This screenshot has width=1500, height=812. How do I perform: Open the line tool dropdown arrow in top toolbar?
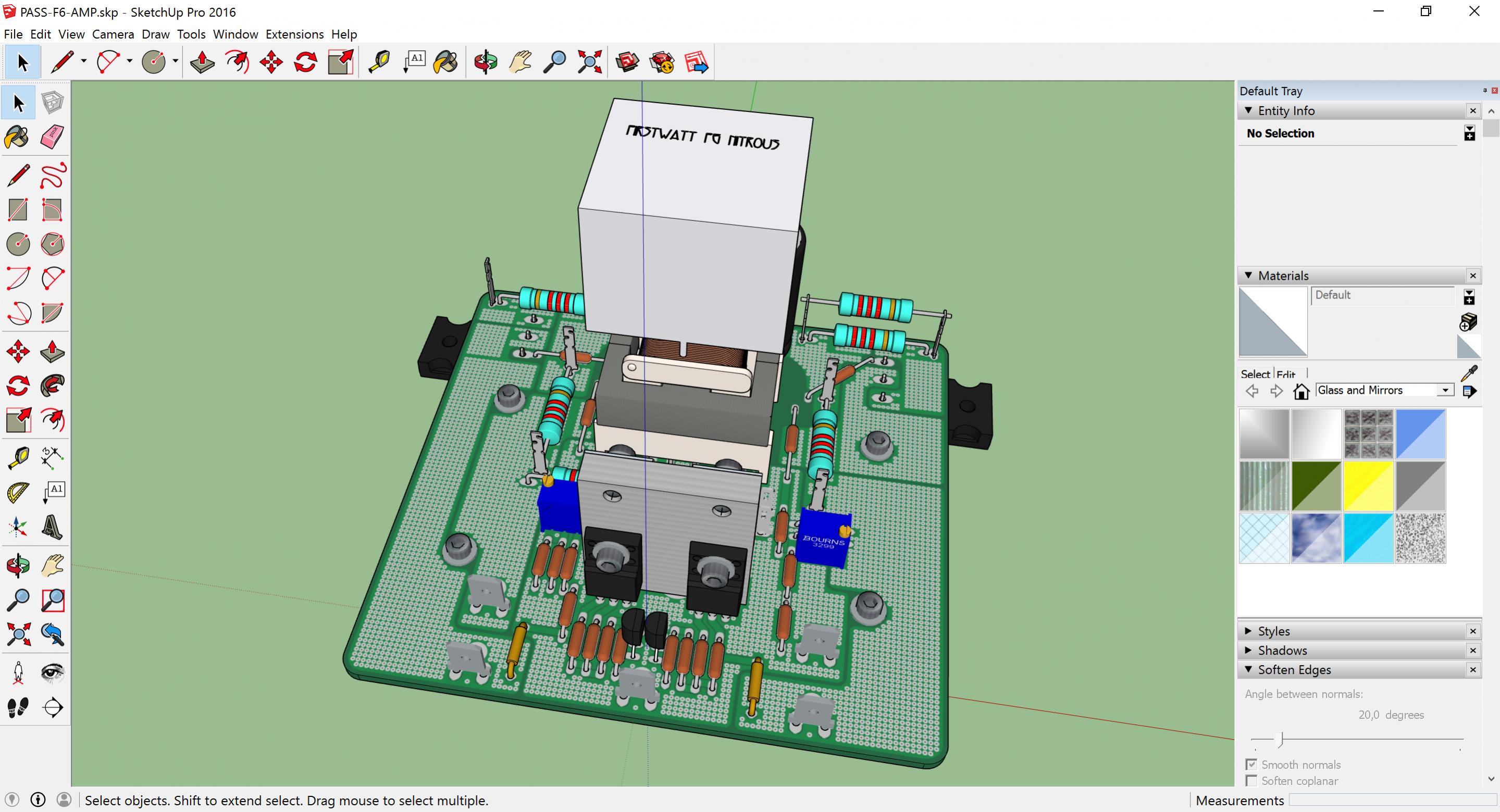coord(84,61)
